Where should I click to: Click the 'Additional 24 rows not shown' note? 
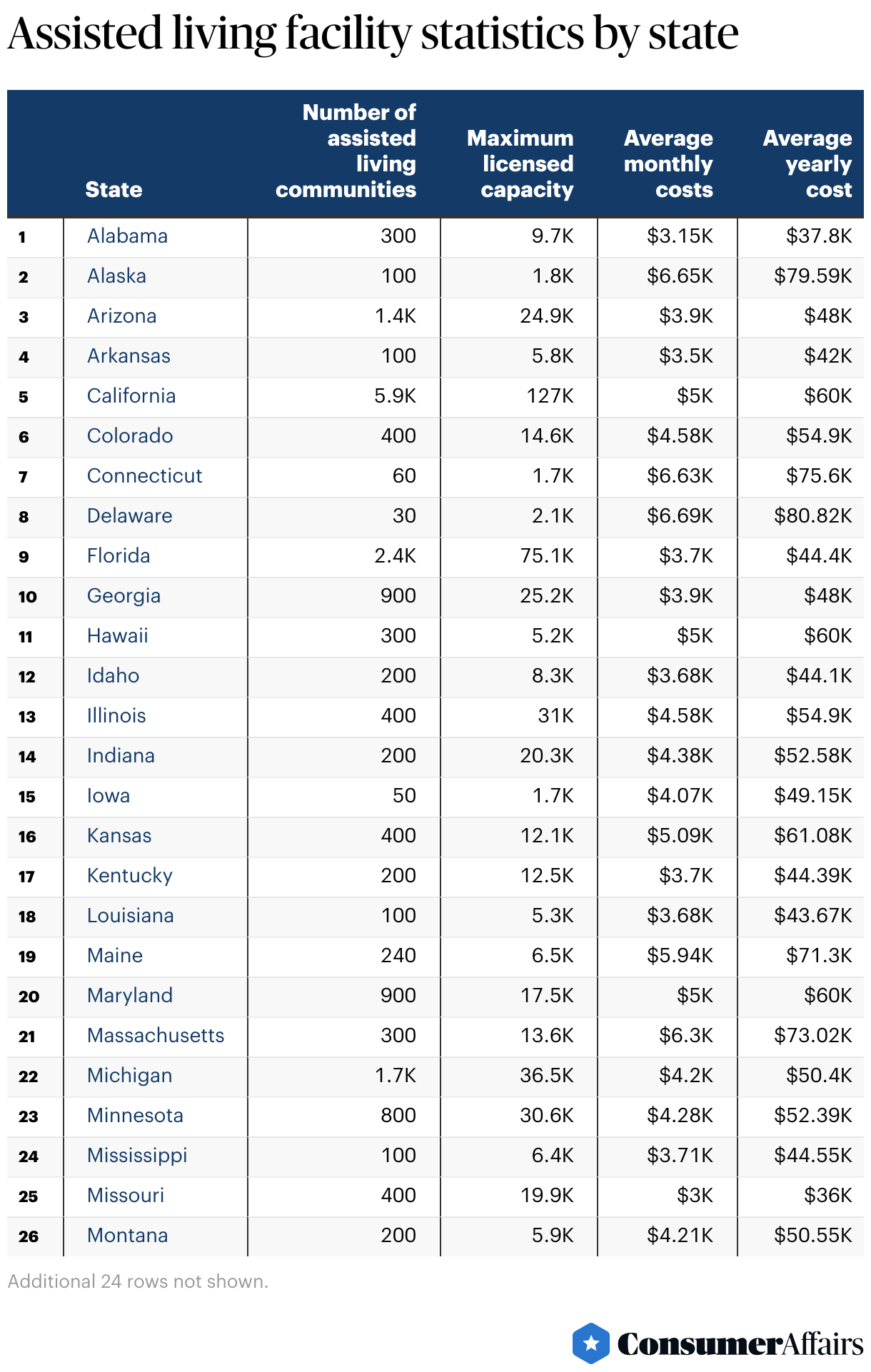(138, 1281)
